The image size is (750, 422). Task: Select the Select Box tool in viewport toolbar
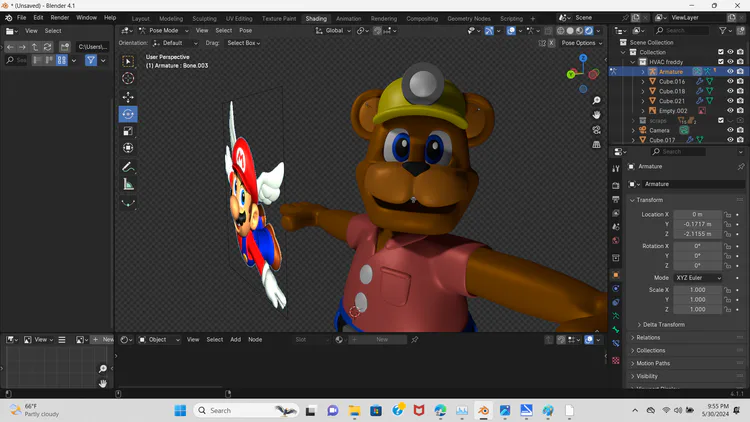pos(128,61)
